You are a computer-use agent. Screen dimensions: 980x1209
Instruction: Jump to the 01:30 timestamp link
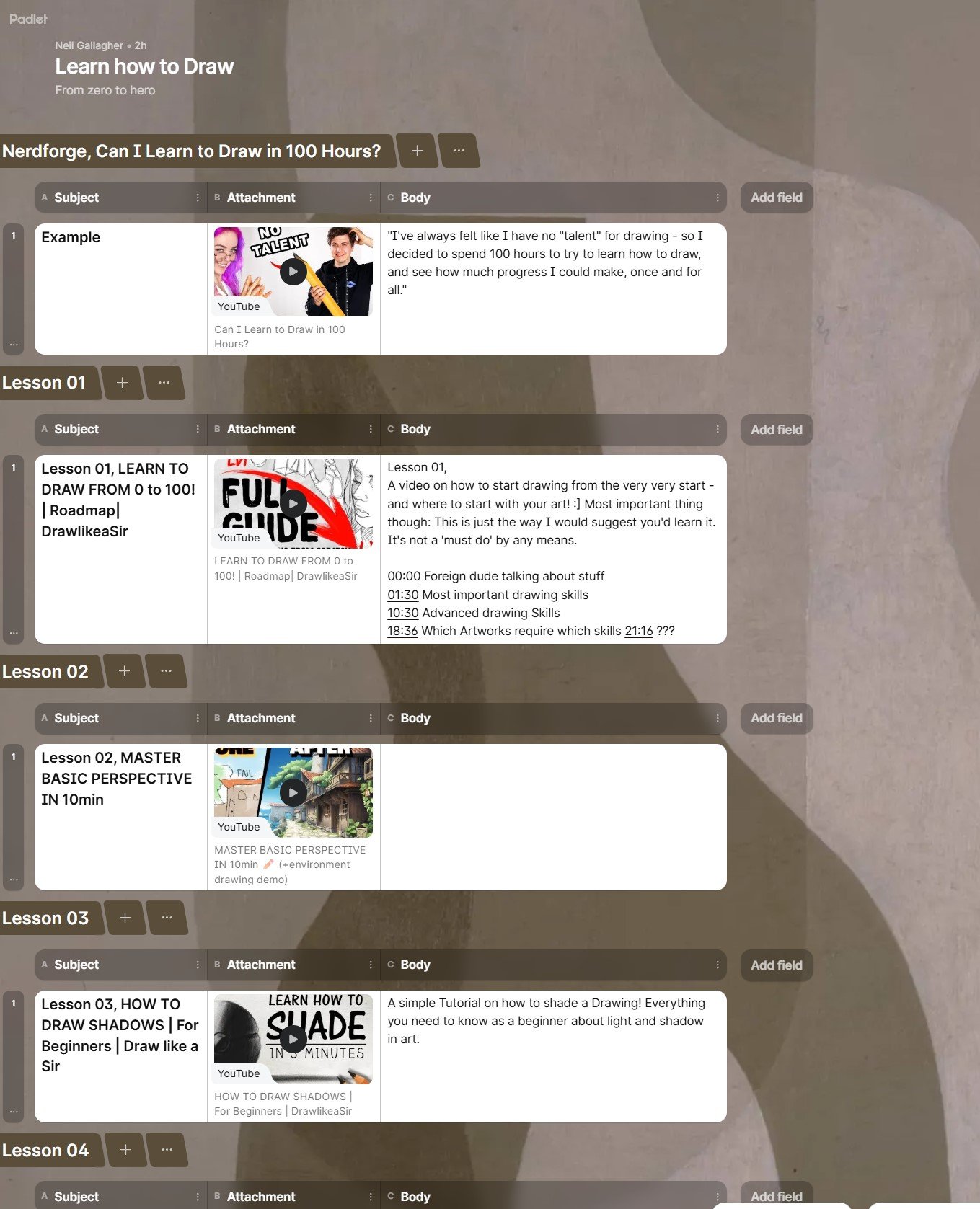[x=403, y=595]
